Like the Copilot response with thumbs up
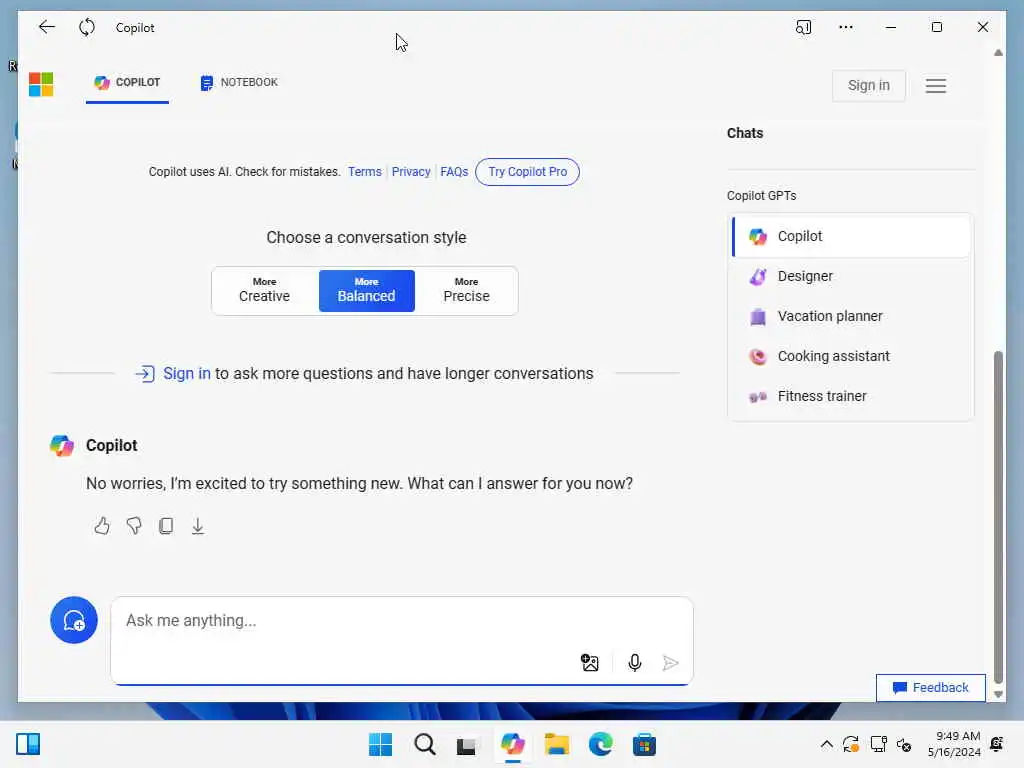Screen dimensions: 1024x768 [x=102, y=526]
